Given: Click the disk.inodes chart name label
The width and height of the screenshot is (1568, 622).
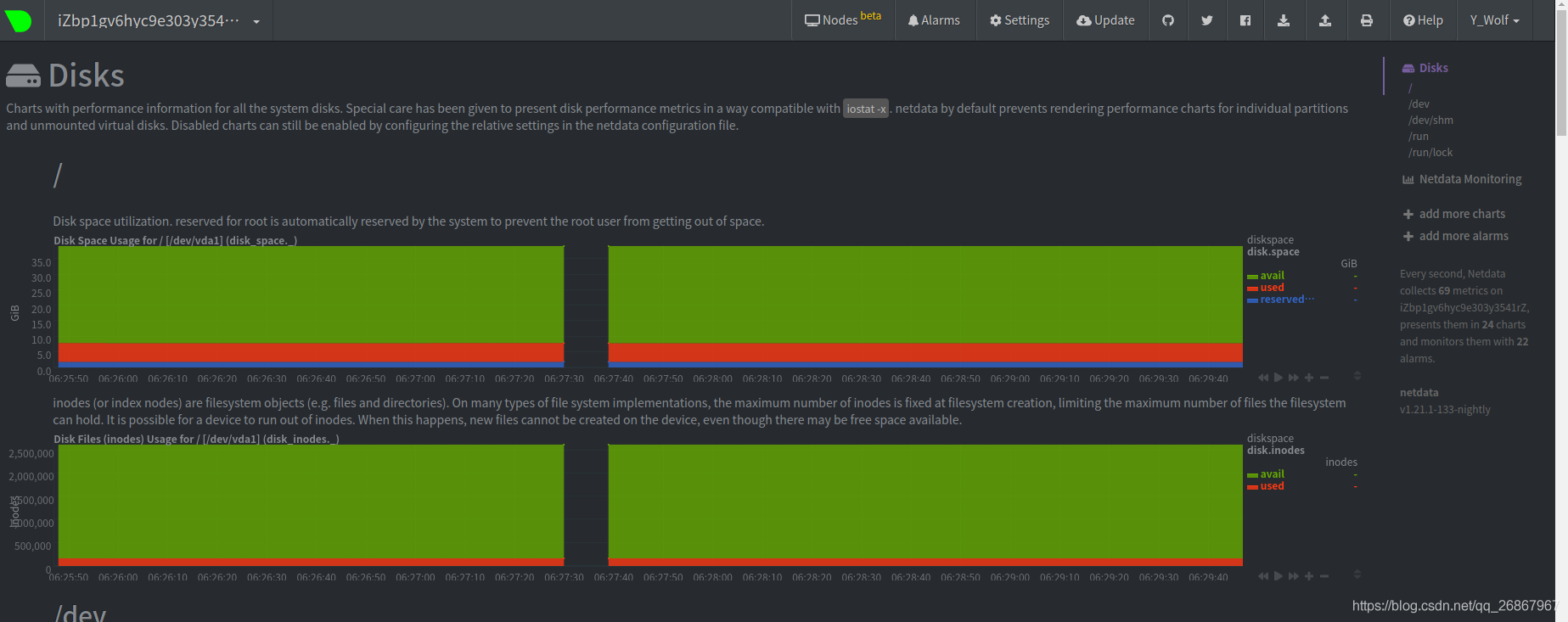Looking at the screenshot, I should coord(1276,451).
